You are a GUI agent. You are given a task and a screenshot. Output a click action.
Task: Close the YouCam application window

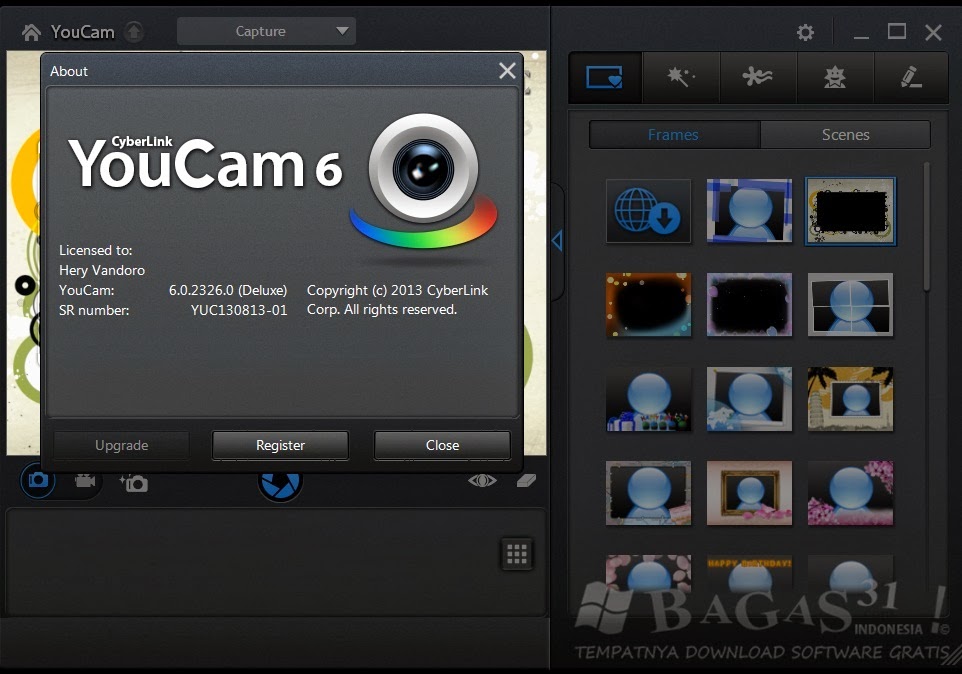pos(933,32)
